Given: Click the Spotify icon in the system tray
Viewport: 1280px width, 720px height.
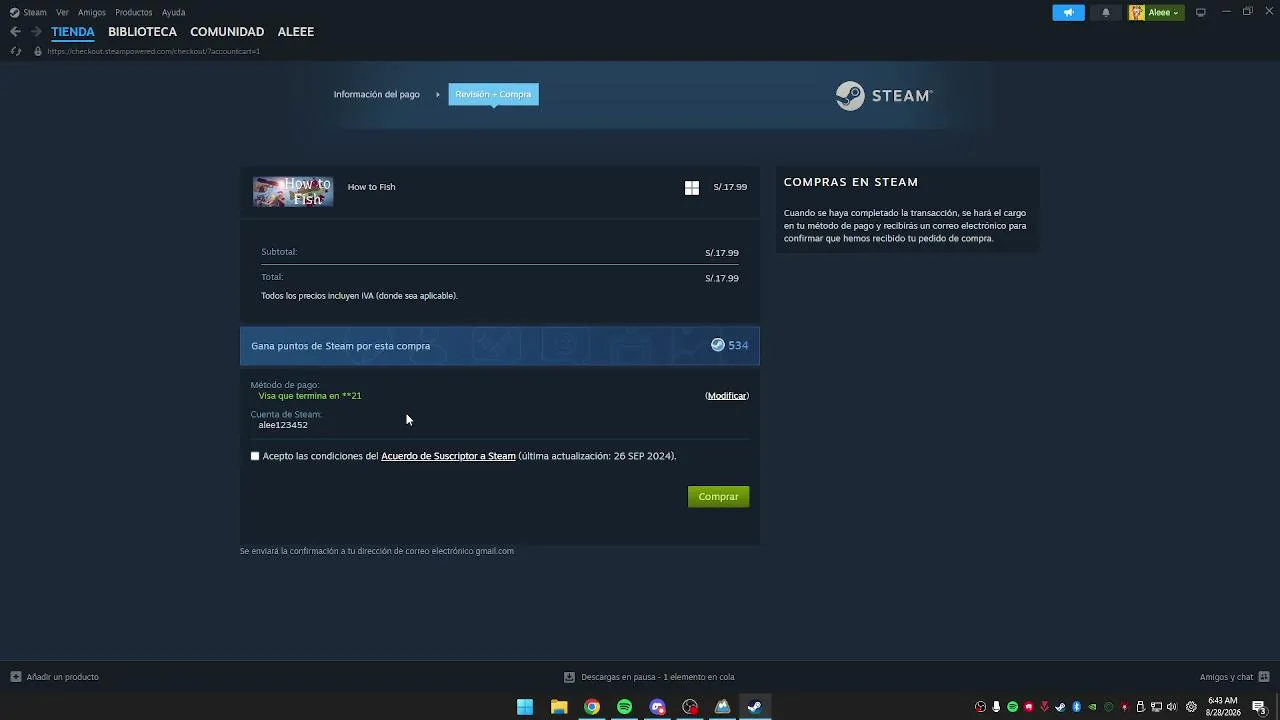Looking at the screenshot, I should pyautogui.click(x=1013, y=707).
